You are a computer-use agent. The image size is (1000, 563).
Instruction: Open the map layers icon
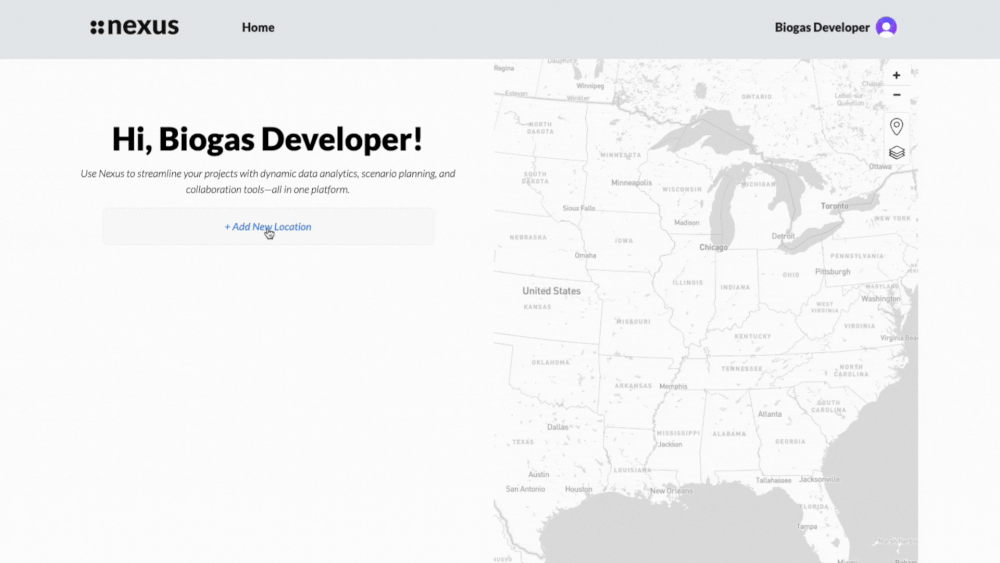click(x=896, y=152)
